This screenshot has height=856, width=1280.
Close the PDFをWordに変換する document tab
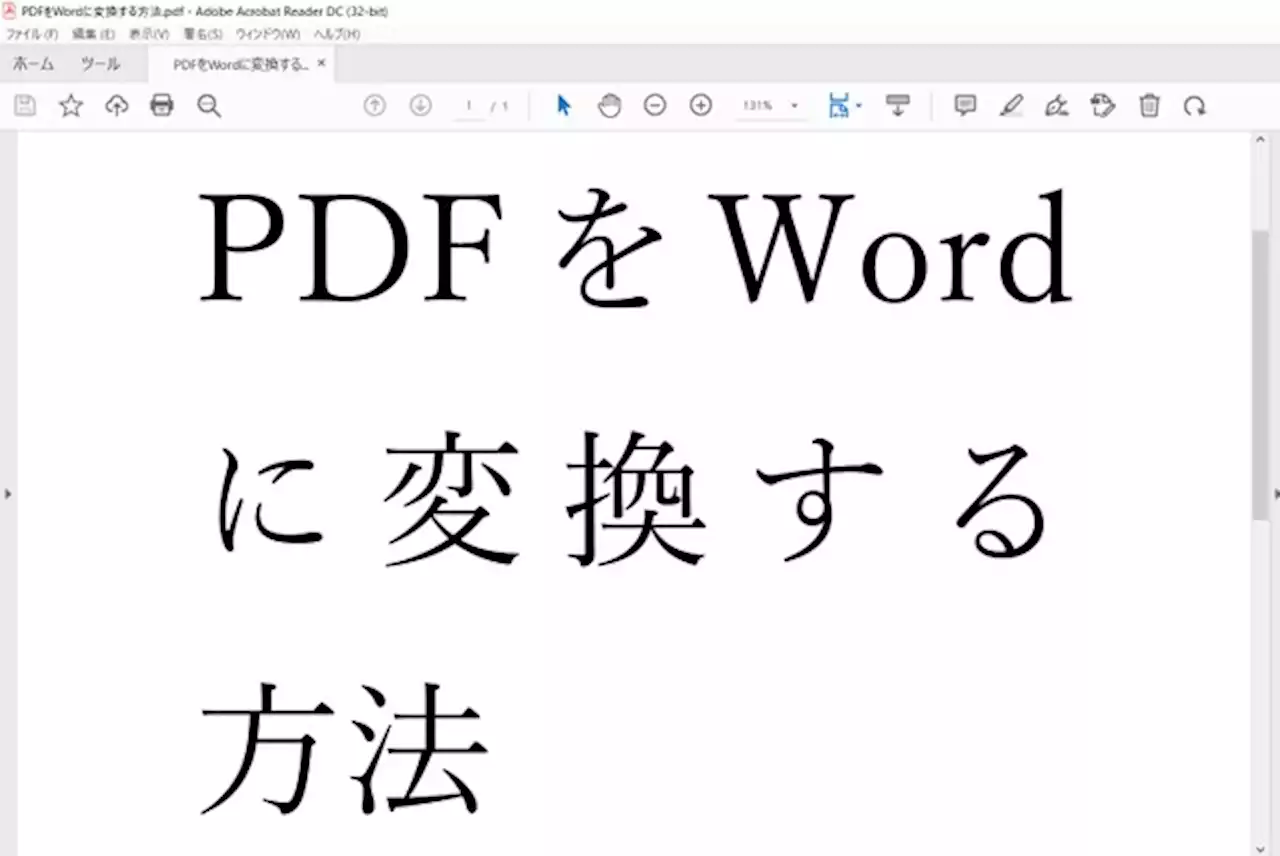(321, 63)
